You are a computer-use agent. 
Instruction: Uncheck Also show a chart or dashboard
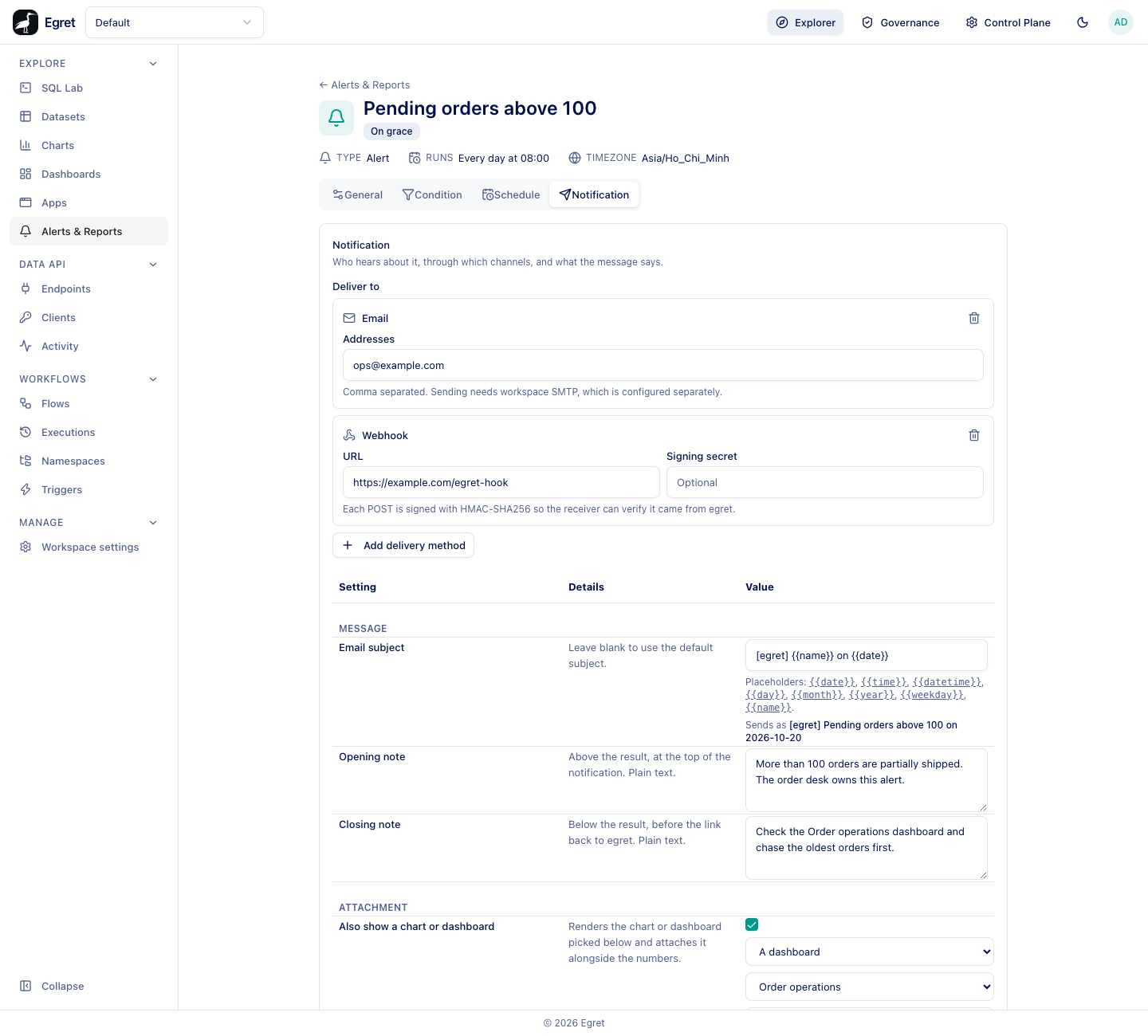(752, 924)
